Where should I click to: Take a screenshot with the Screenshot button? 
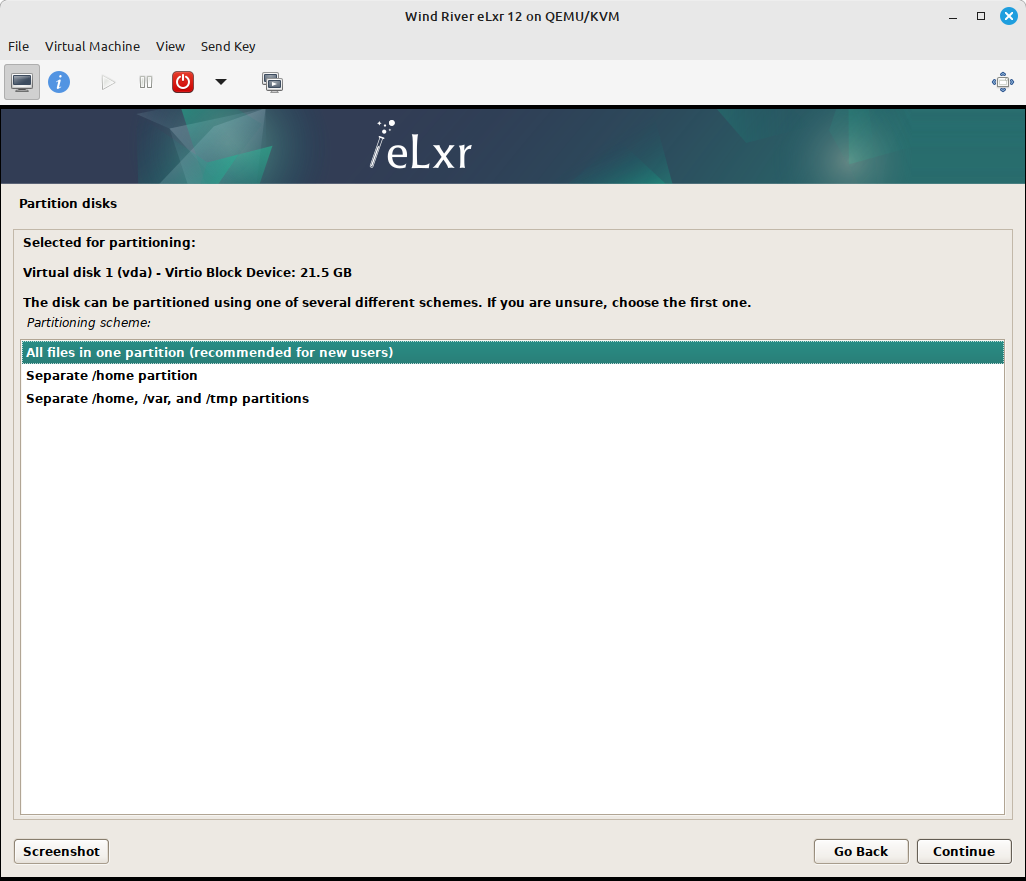[61, 851]
